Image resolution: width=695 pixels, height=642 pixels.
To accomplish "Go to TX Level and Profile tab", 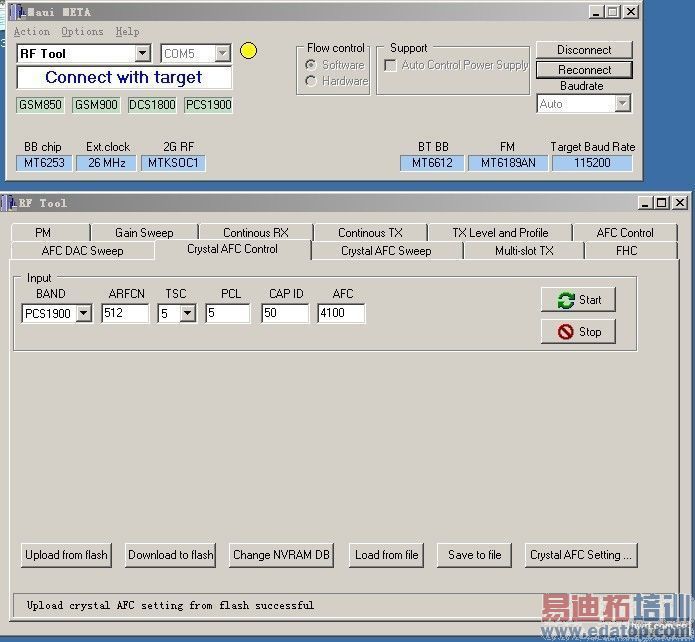I will (500, 233).
